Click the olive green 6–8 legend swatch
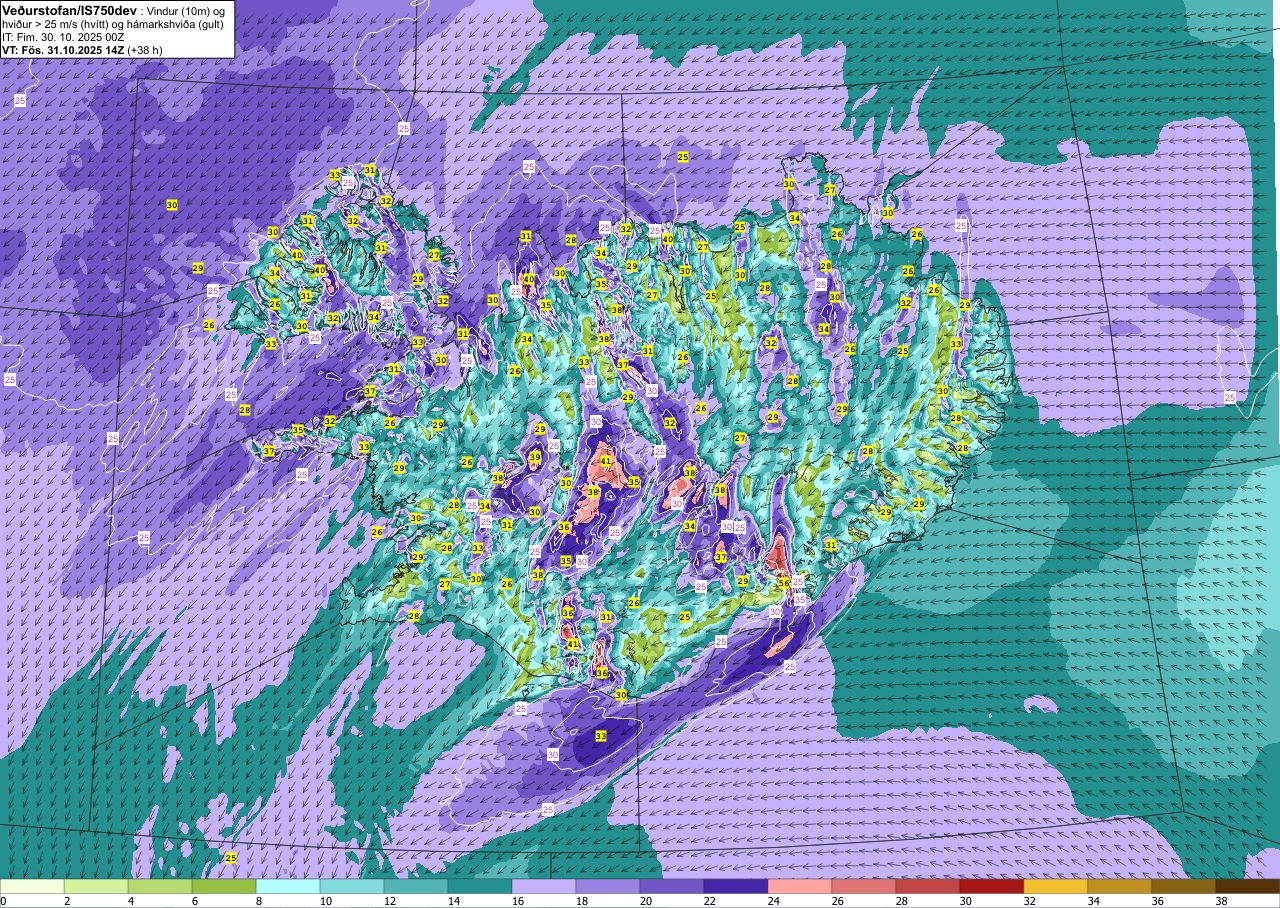The height and width of the screenshot is (908, 1280). pos(224,886)
